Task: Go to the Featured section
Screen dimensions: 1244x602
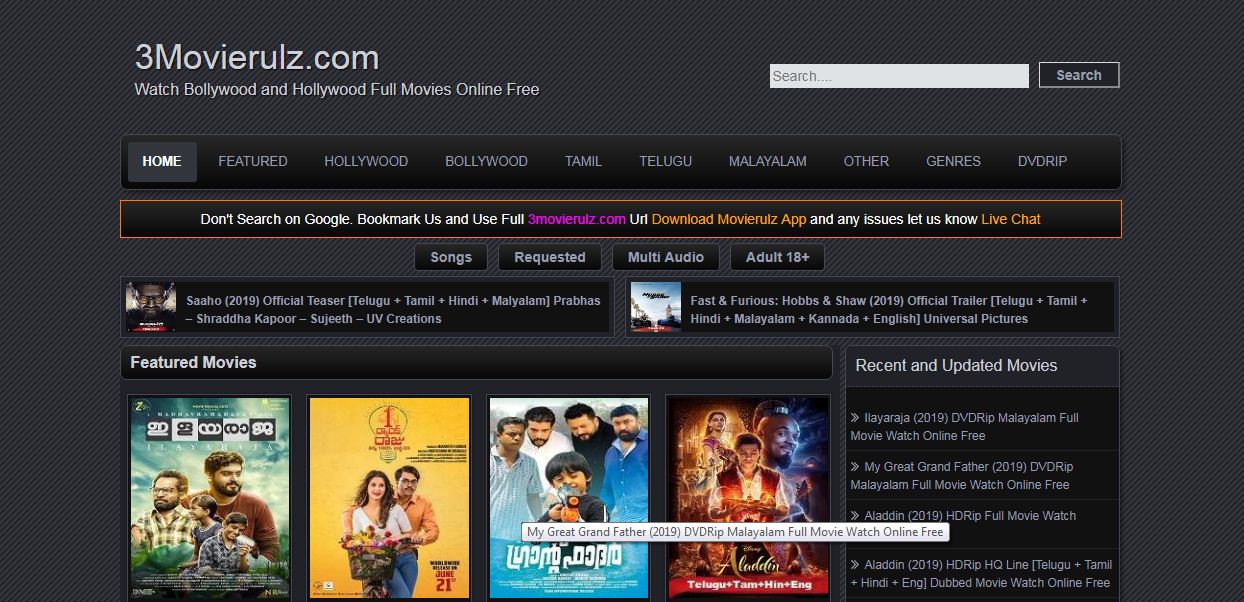Action: pos(253,161)
